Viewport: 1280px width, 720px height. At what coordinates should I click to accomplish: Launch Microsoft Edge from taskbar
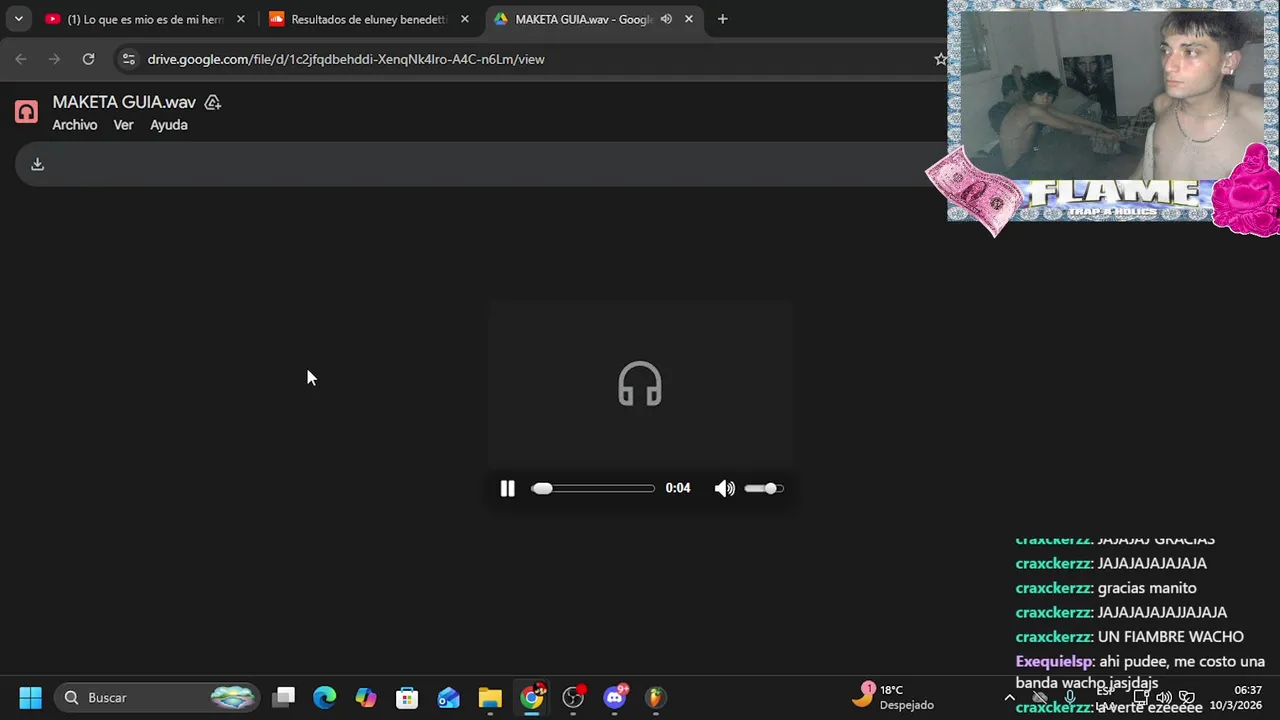pos(325,697)
